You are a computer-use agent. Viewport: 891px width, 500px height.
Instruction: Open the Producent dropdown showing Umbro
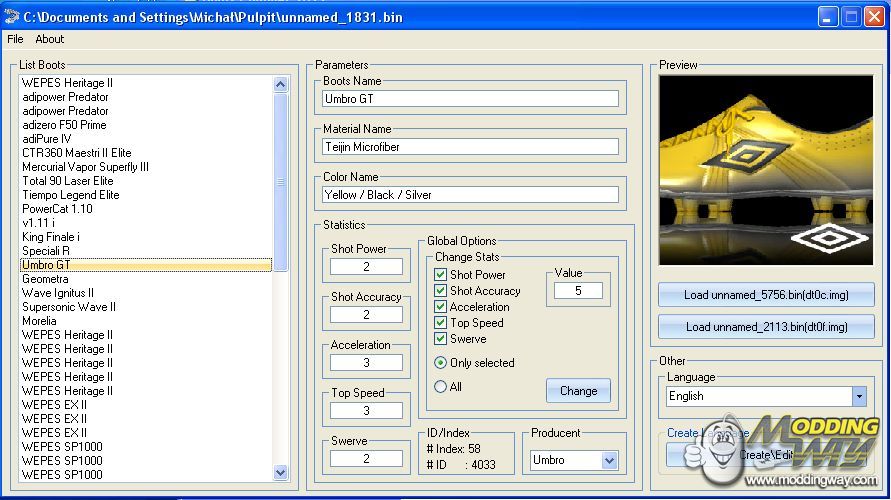point(609,460)
